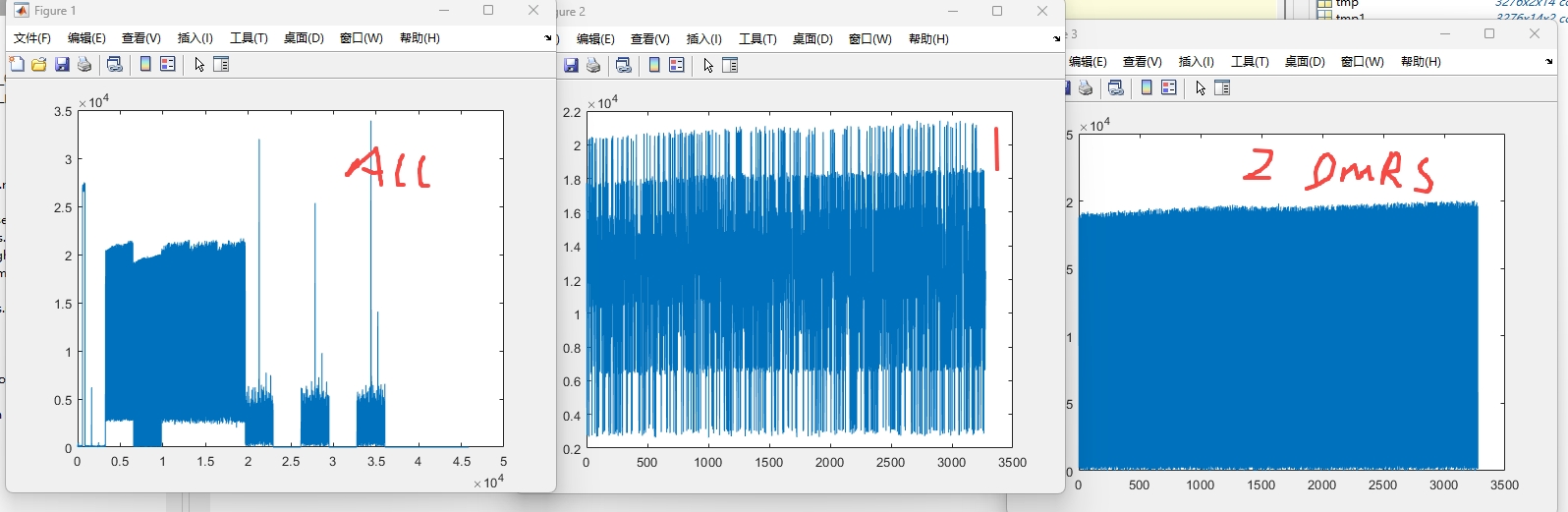Click Print icon in Figure 1 toolbar
This screenshot has height=512, width=1568.
click(x=84, y=64)
